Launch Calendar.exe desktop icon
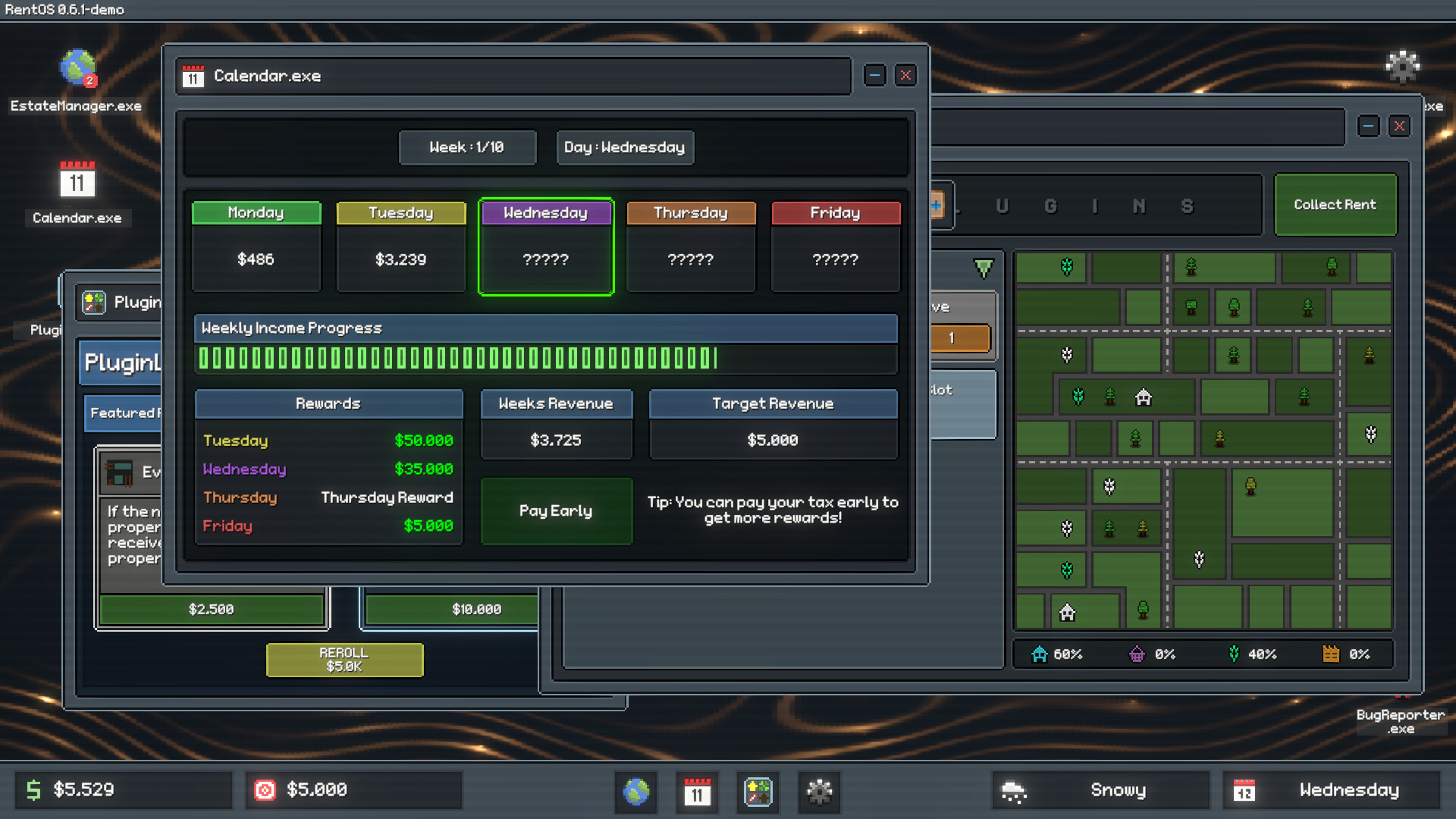Viewport: 1456px width, 819px height. point(77,182)
